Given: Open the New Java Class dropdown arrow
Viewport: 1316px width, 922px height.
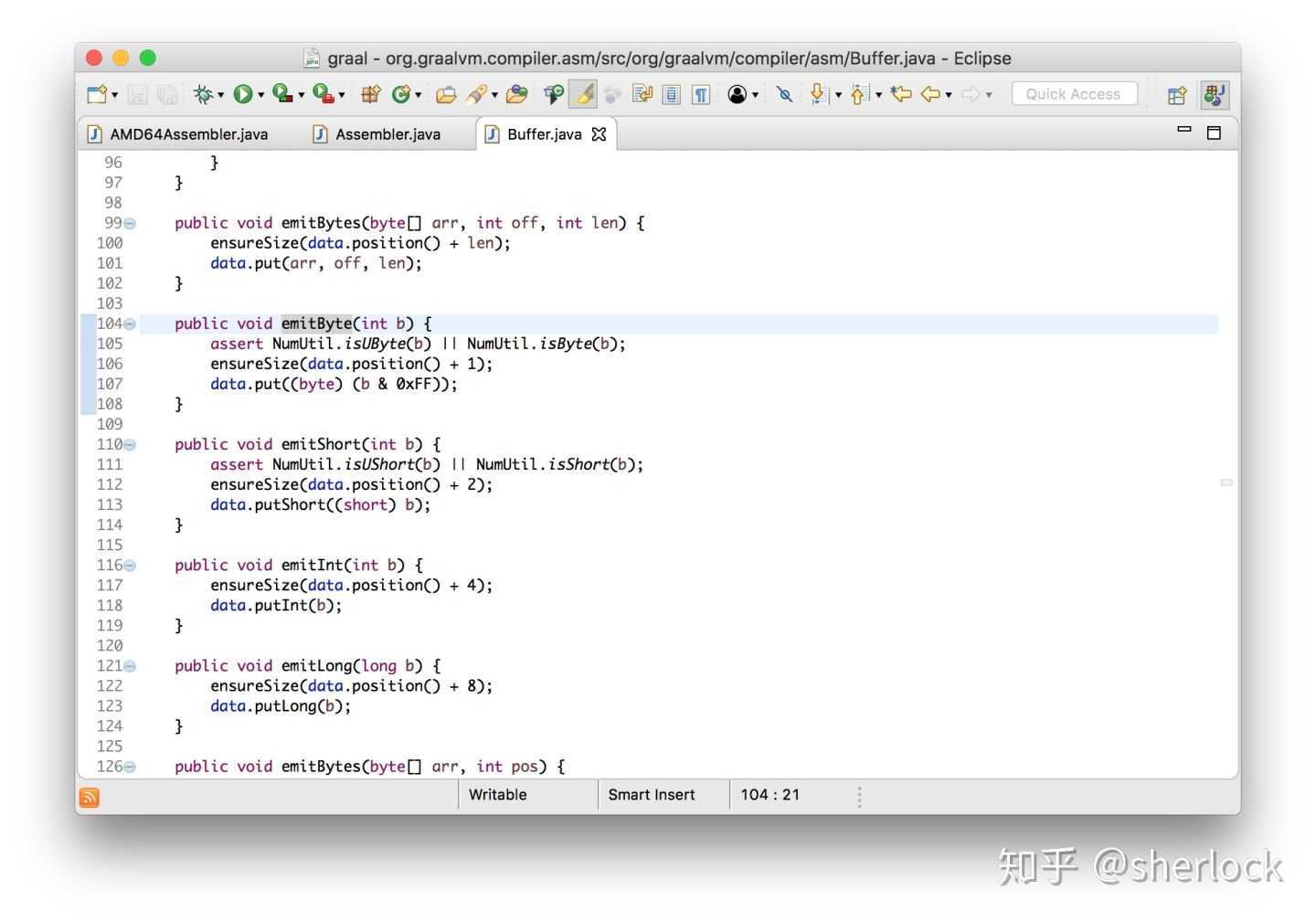Looking at the screenshot, I should (x=418, y=95).
